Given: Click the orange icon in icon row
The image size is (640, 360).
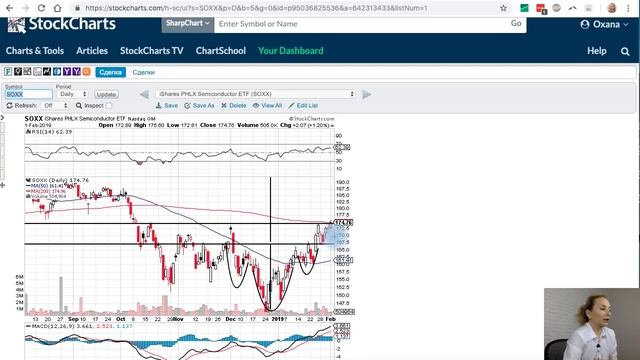Looking at the screenshot, I should coord(87,72).
